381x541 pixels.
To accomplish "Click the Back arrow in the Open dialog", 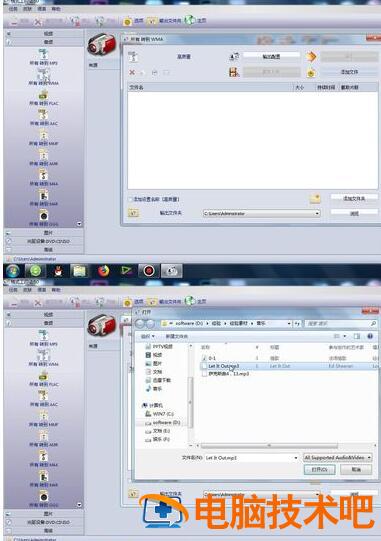I will [140, 324].
